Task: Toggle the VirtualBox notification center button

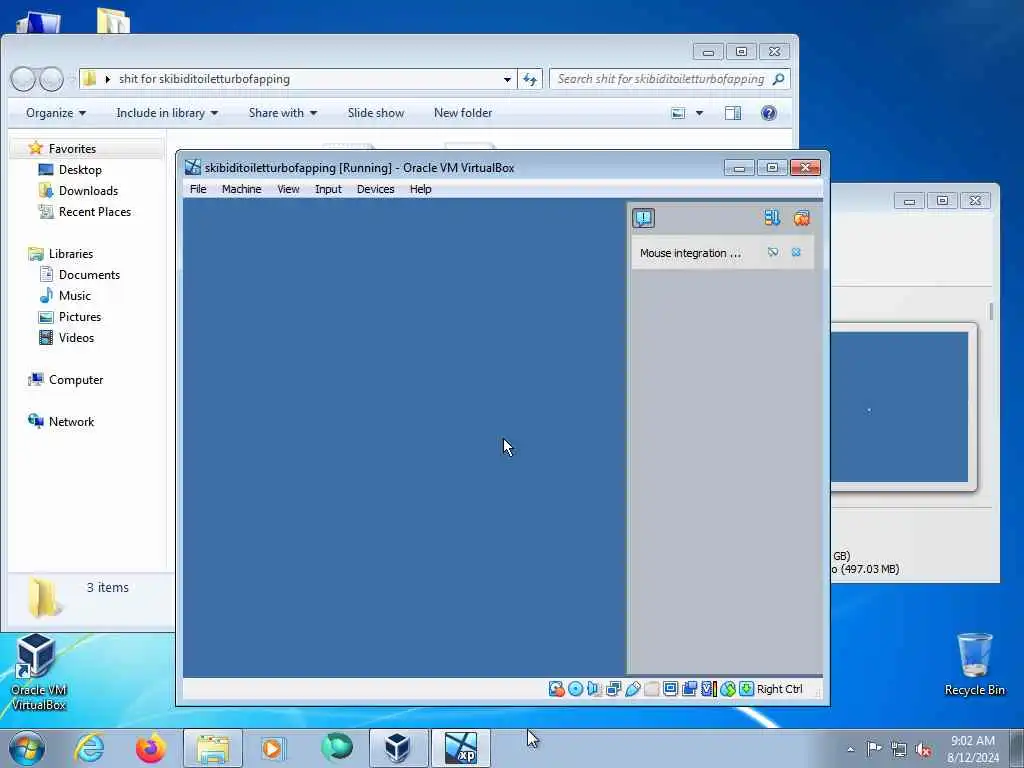Action: click(643, 218)
